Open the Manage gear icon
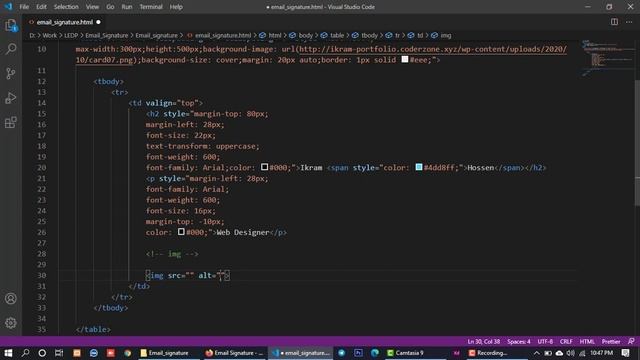 click(11, 323)
